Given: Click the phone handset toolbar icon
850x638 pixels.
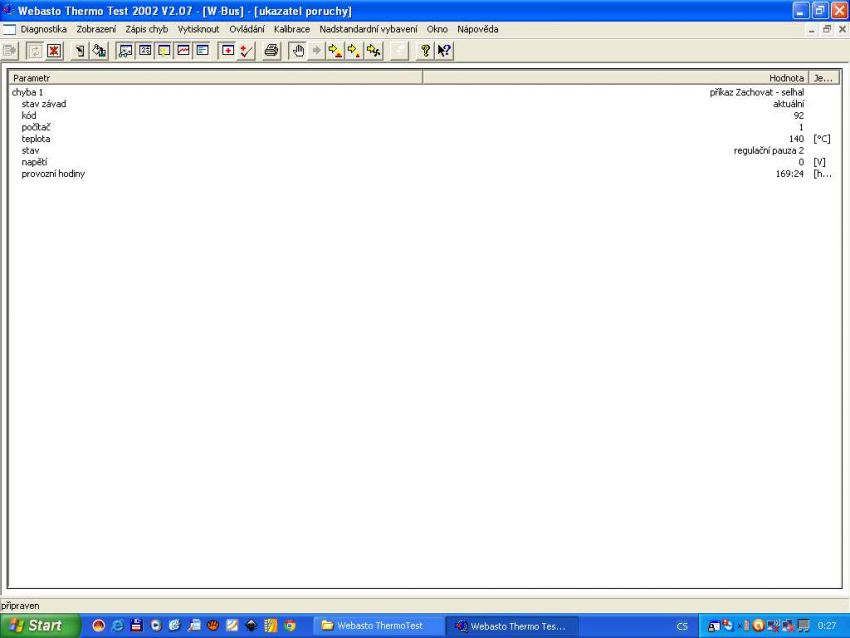Looking at the screenshot, I should pyautogui.click(x=80, y=51).
